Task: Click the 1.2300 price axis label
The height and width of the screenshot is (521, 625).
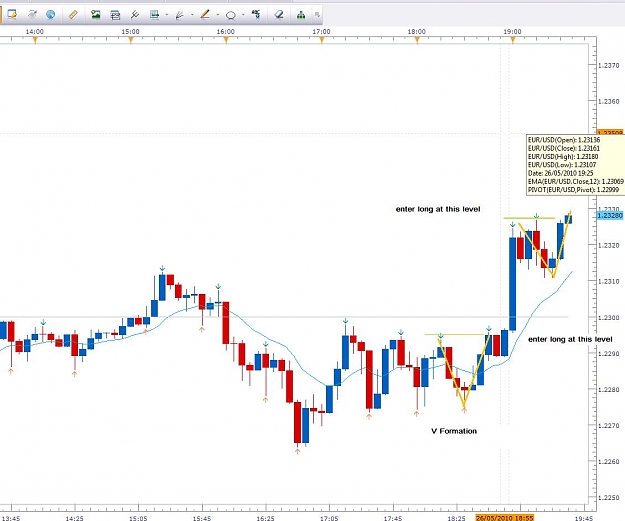Action: coord(609,318)
